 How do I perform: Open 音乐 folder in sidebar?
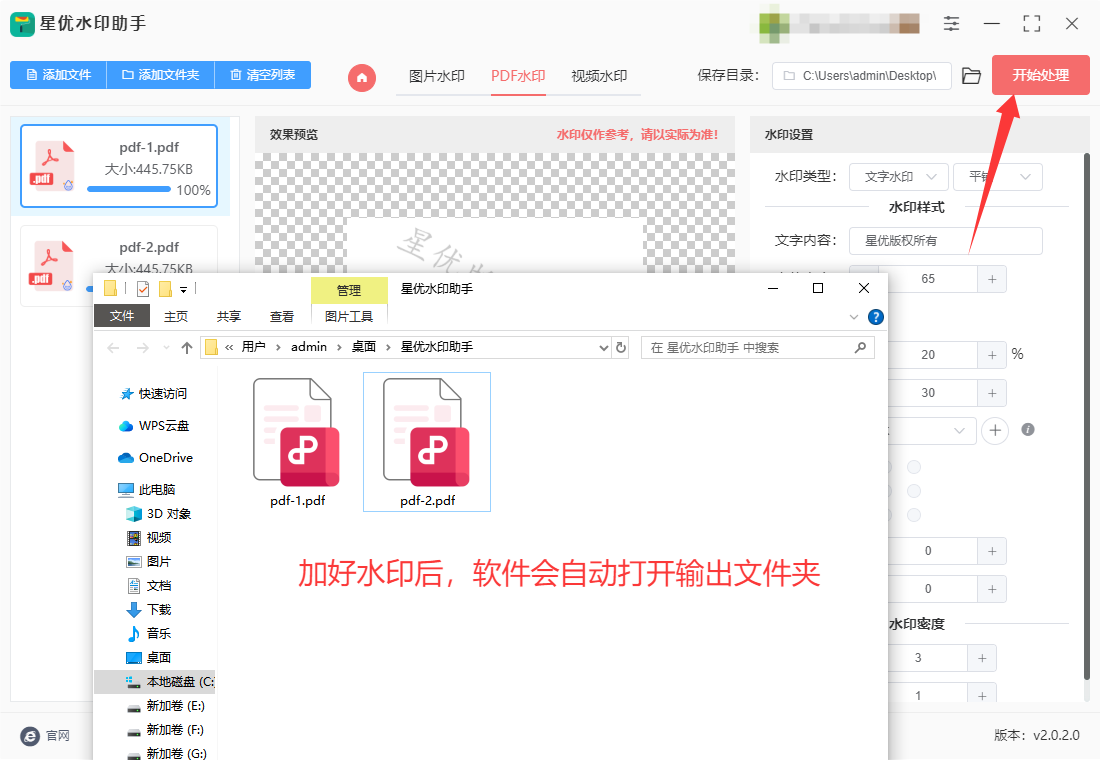click(x=149, y=633)
